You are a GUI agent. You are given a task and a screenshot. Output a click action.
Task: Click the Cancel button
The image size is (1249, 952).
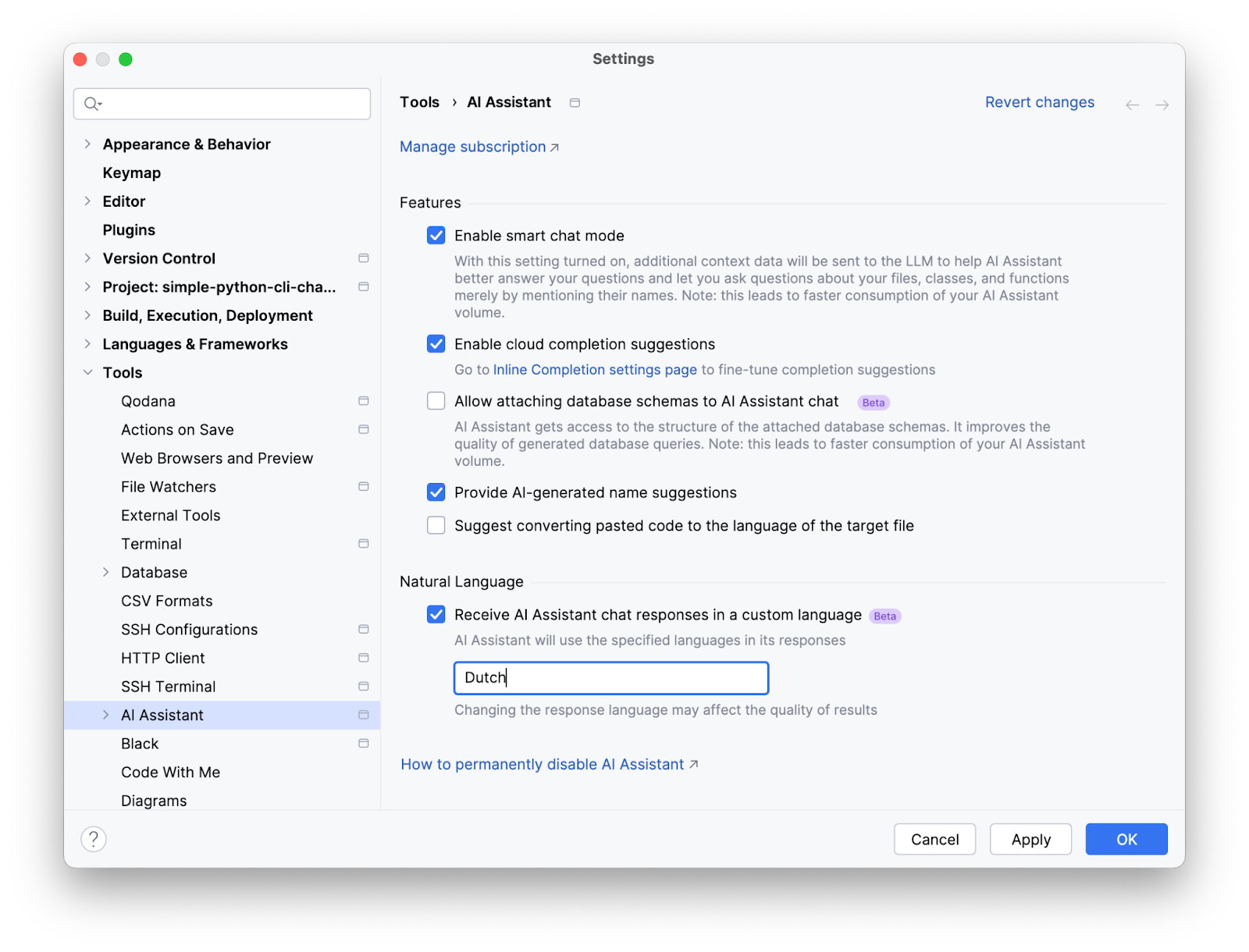[935, 839]
